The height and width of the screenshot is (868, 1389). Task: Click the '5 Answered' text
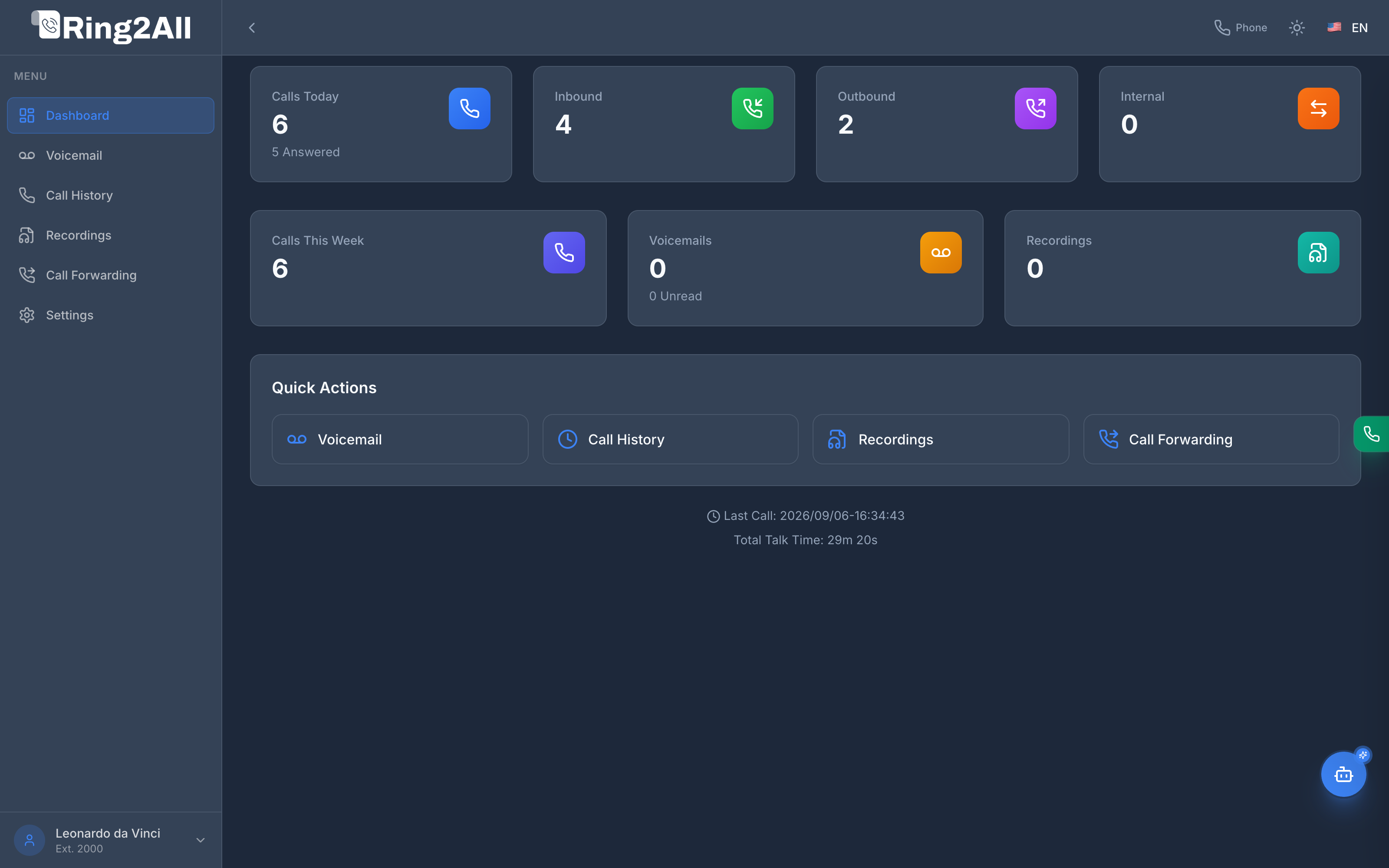coord(305,152)
